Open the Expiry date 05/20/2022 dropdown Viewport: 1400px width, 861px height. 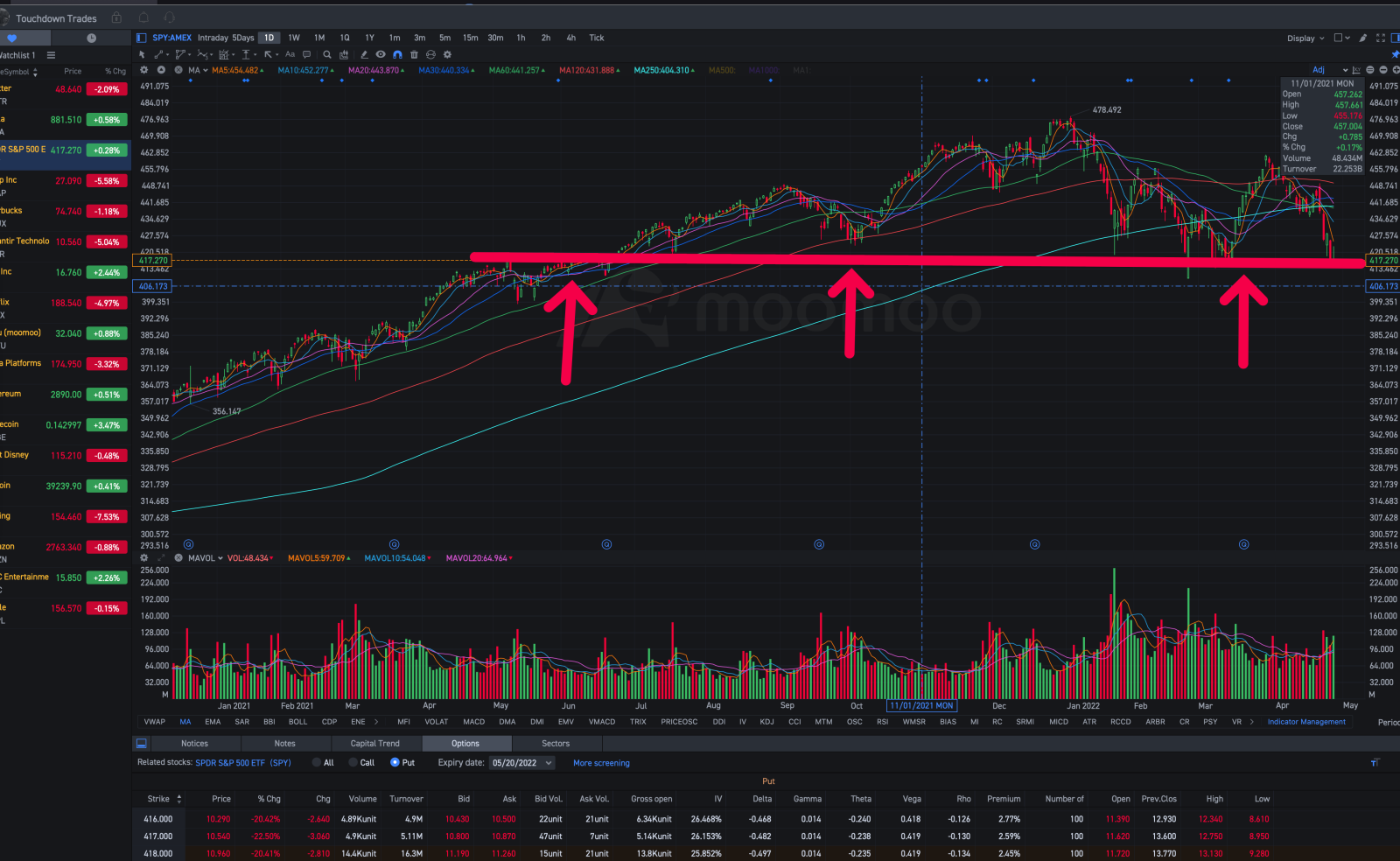[522, 763]
